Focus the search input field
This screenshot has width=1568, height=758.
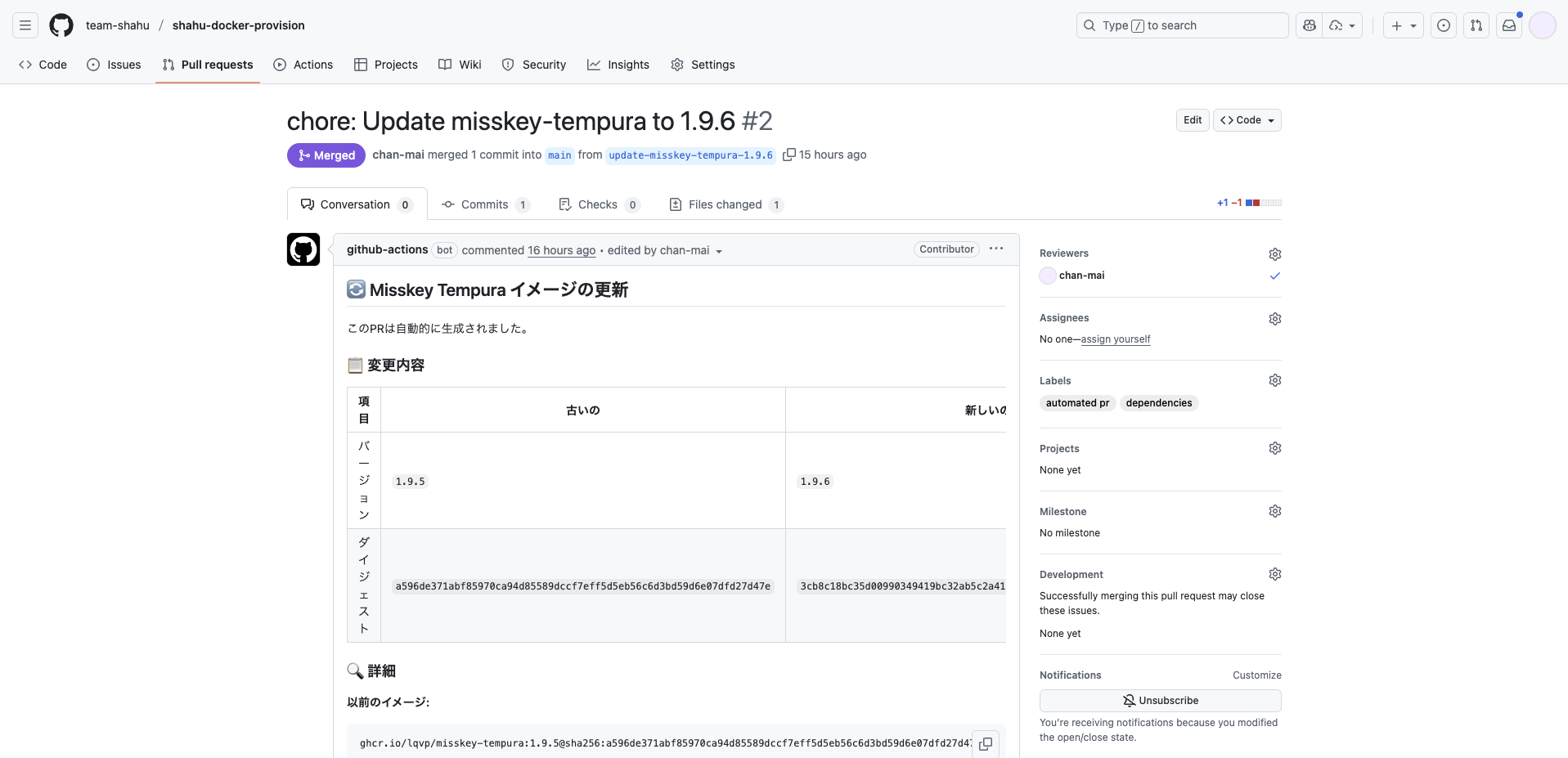[x=1182, y=25]
